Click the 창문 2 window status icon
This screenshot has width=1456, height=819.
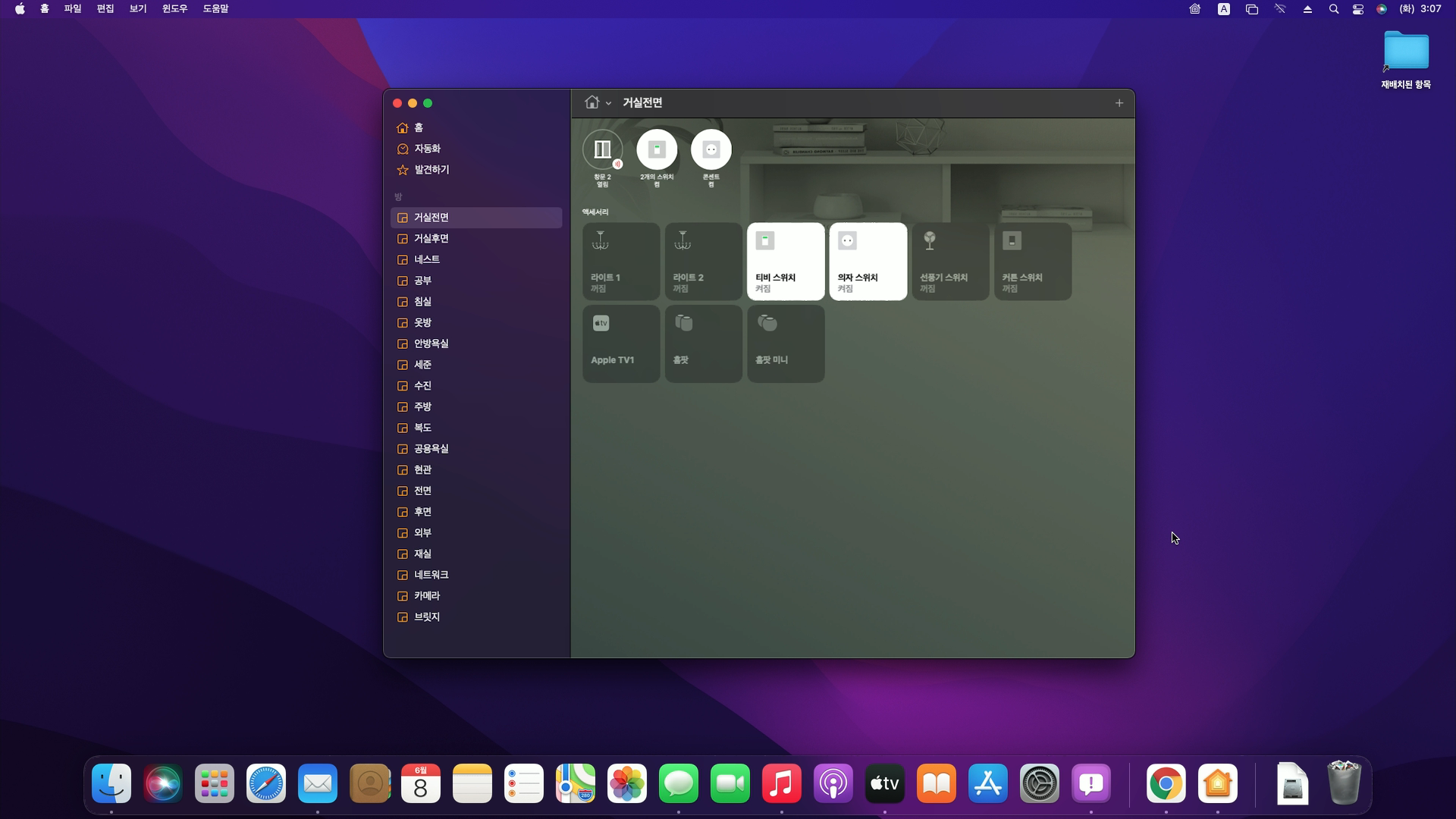[x=602, y=149]
